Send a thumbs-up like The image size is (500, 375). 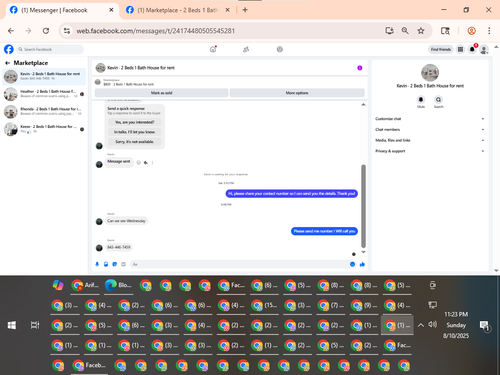pyautogui.click(x=362, y=264)
